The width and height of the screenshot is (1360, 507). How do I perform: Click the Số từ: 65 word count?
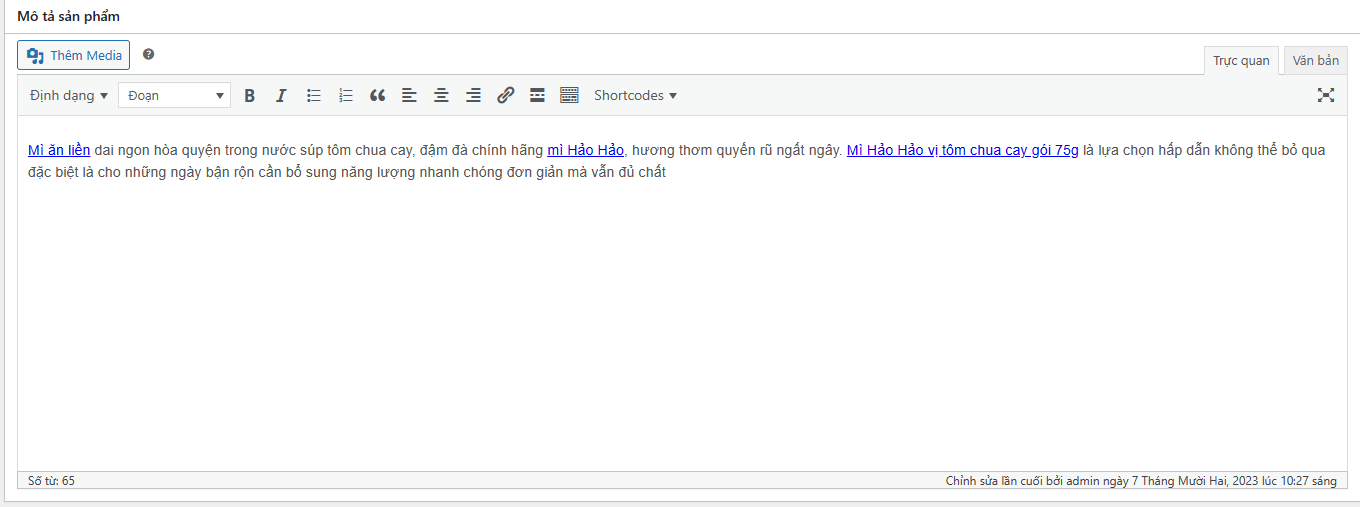[x=51, y=481]
